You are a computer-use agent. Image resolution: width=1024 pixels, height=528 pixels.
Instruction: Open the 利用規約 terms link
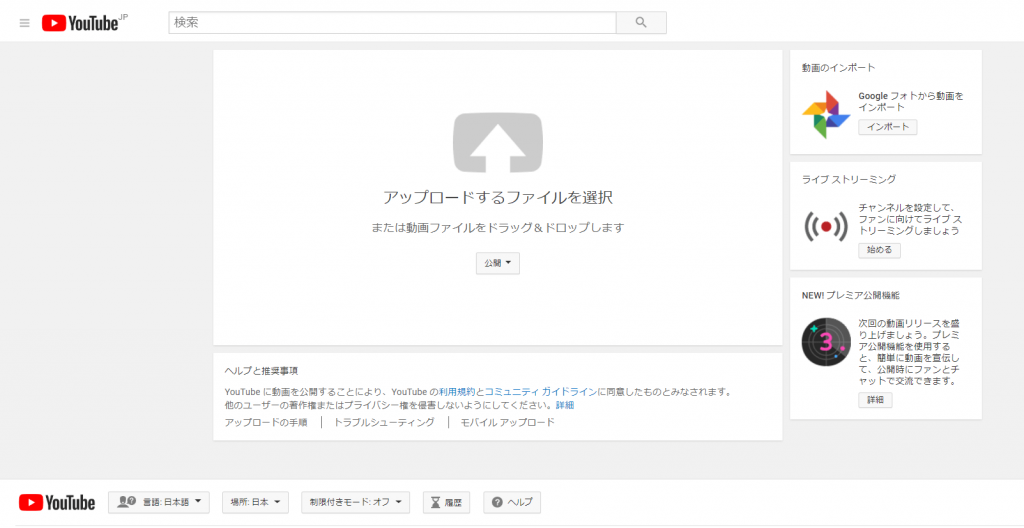click(456, 392)
